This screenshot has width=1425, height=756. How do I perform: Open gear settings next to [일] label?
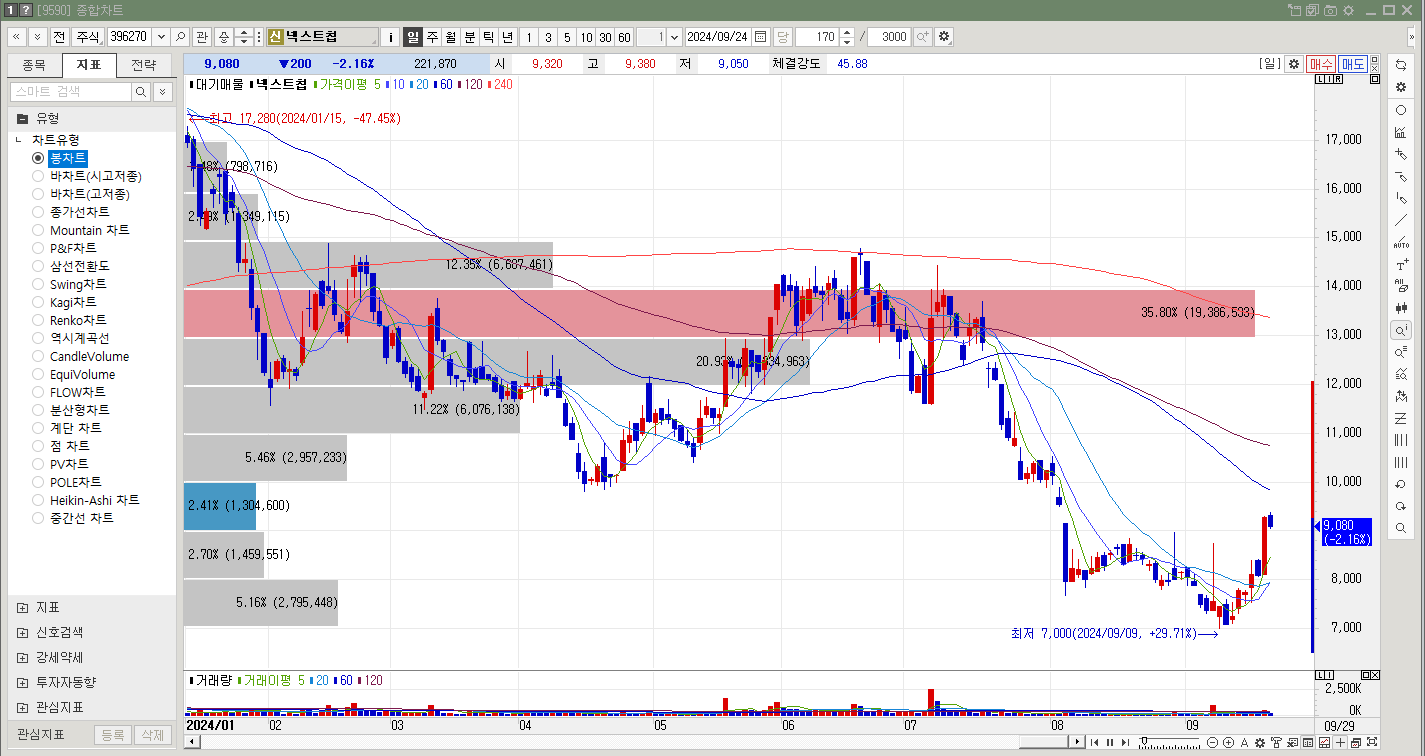pyautogui.click(x=1294, y=63)
